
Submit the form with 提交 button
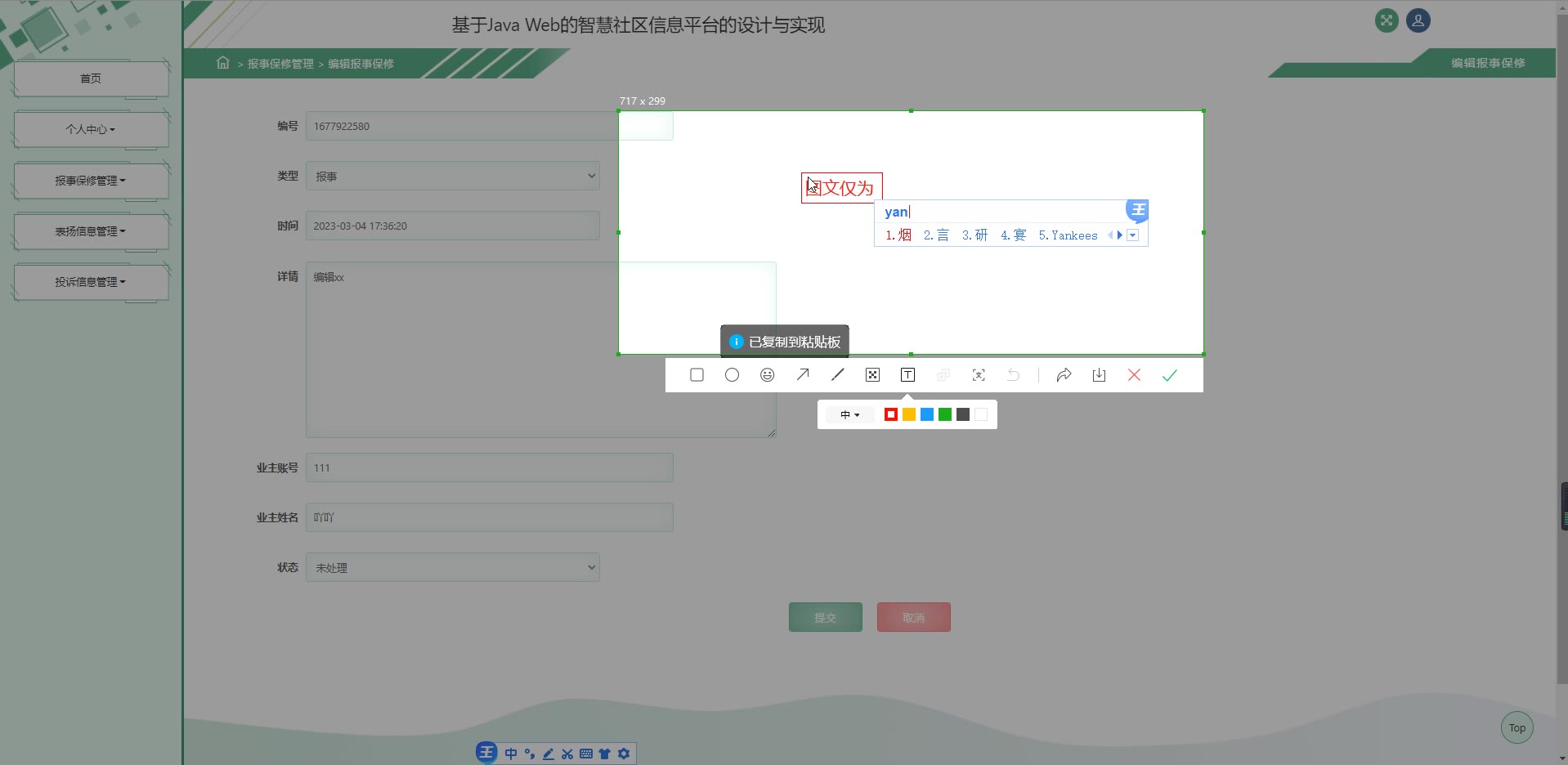pos(826,617)
